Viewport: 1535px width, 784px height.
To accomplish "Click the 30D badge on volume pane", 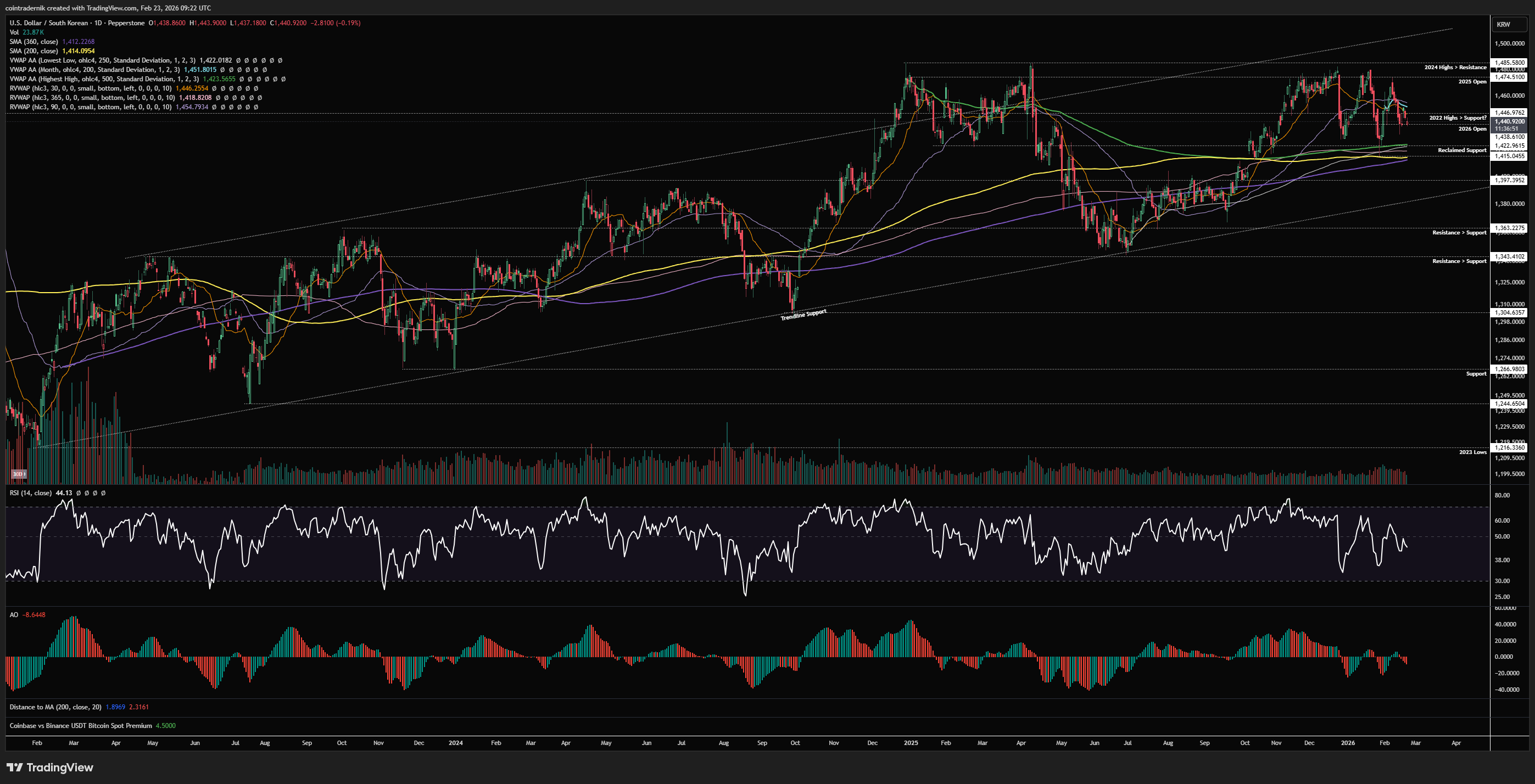I will pos(19,474).
